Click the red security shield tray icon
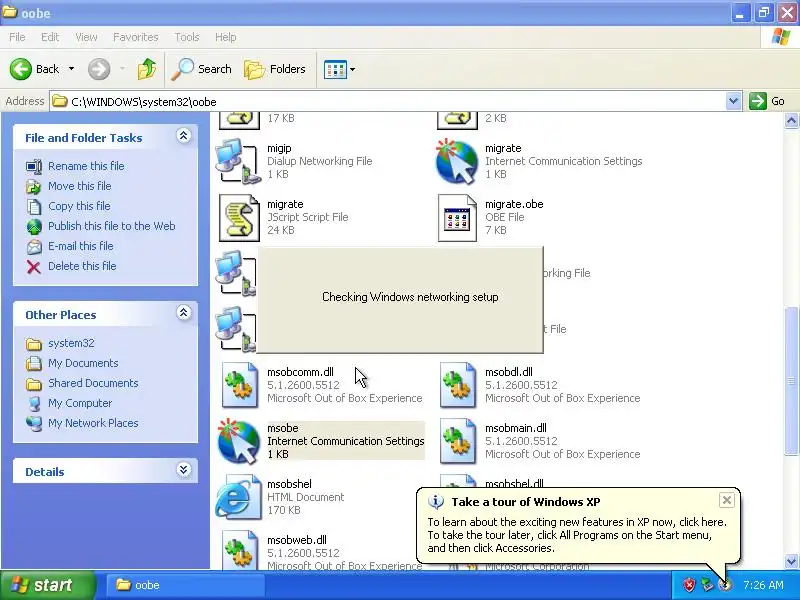The image size is (800, 600). click(689, 585)
